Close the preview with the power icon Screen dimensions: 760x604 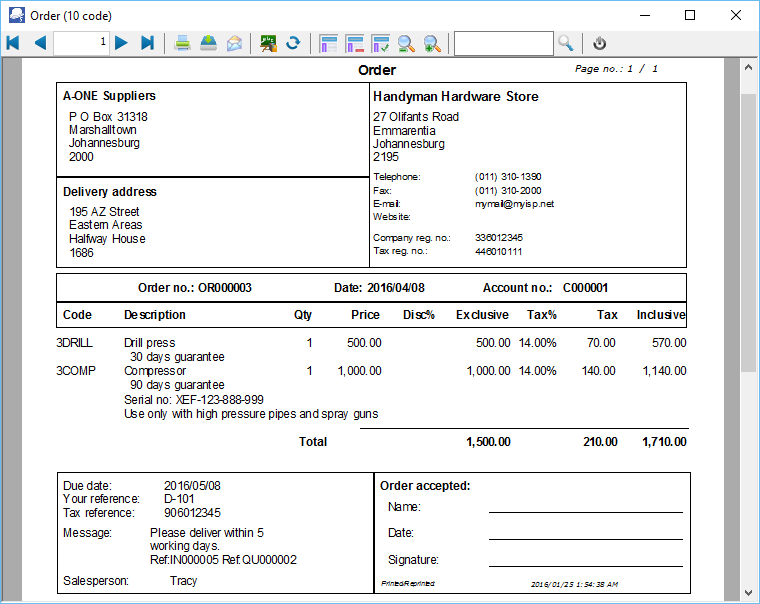[x=600, y=43]
